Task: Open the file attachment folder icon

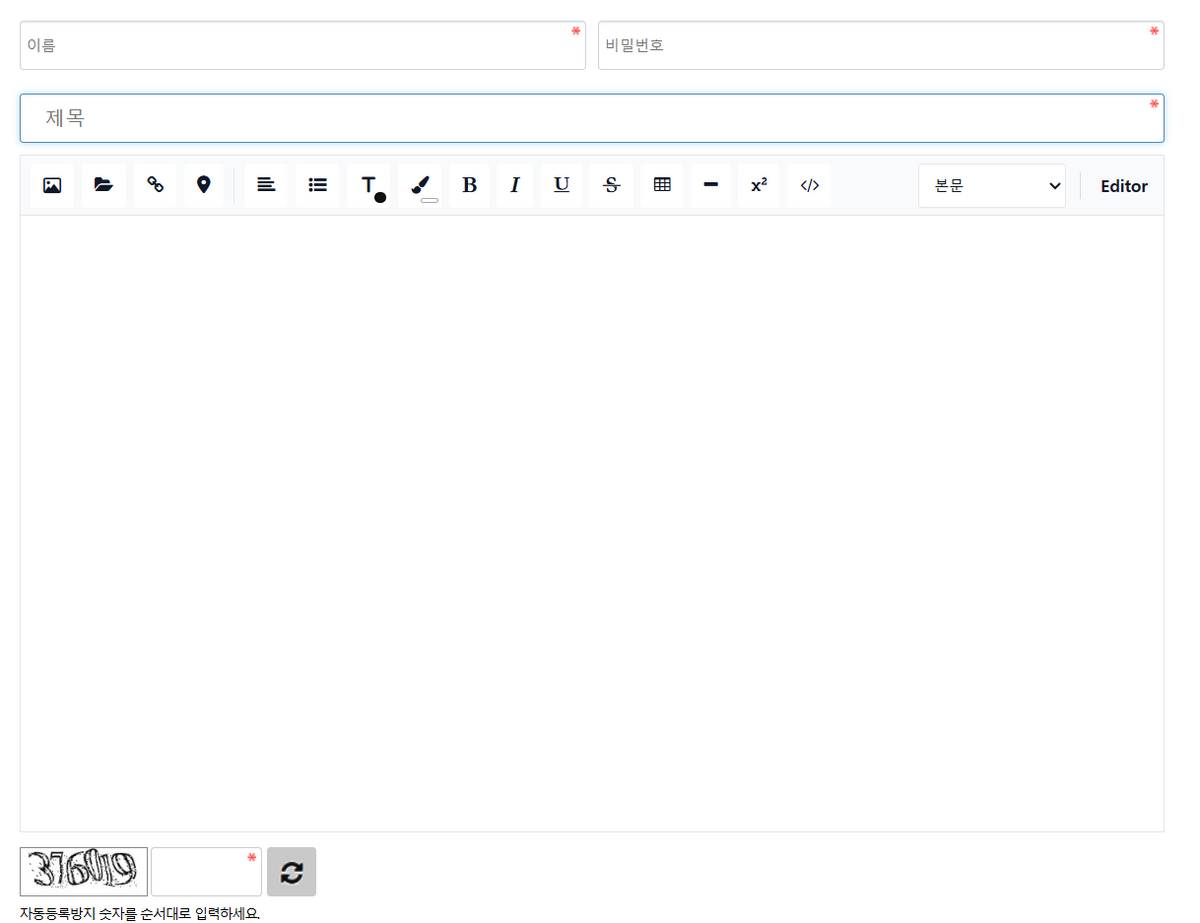Action: (x=104, y=185)
